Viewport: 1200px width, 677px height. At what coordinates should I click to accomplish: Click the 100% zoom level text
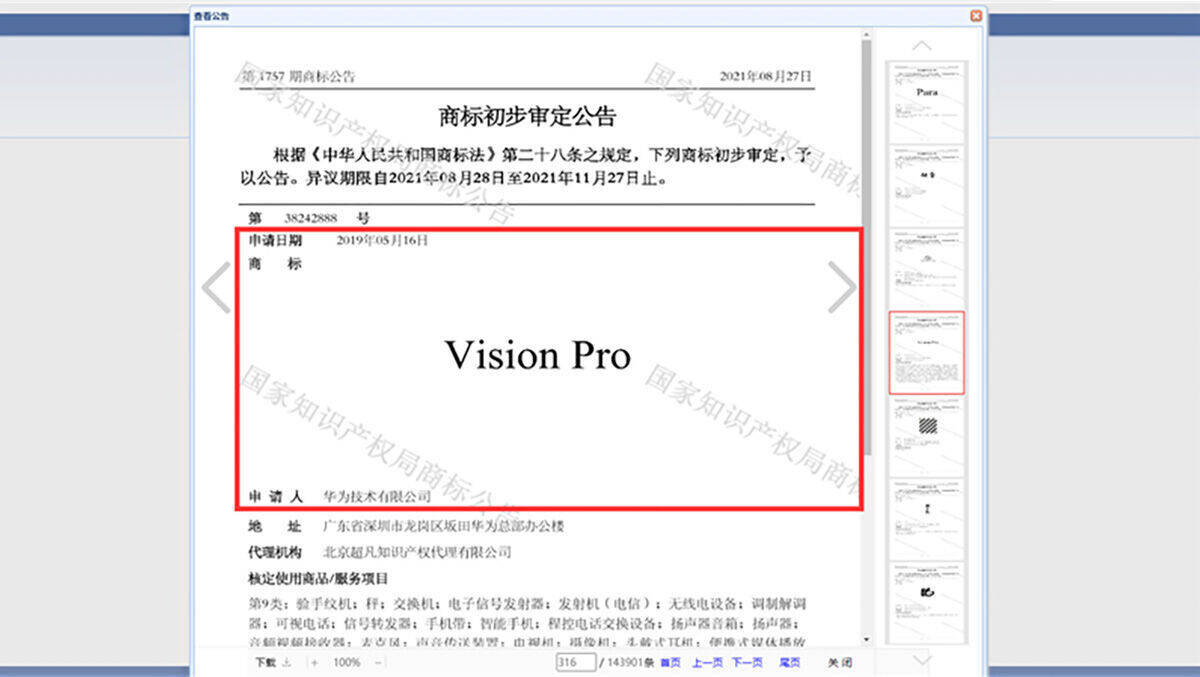pos(346,662)
